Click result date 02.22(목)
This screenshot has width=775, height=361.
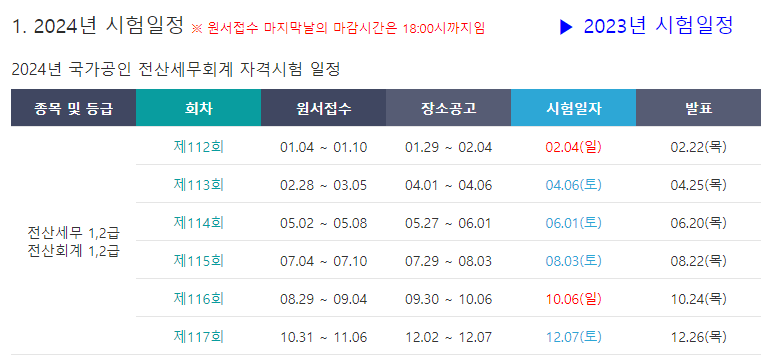coord(699,147)
